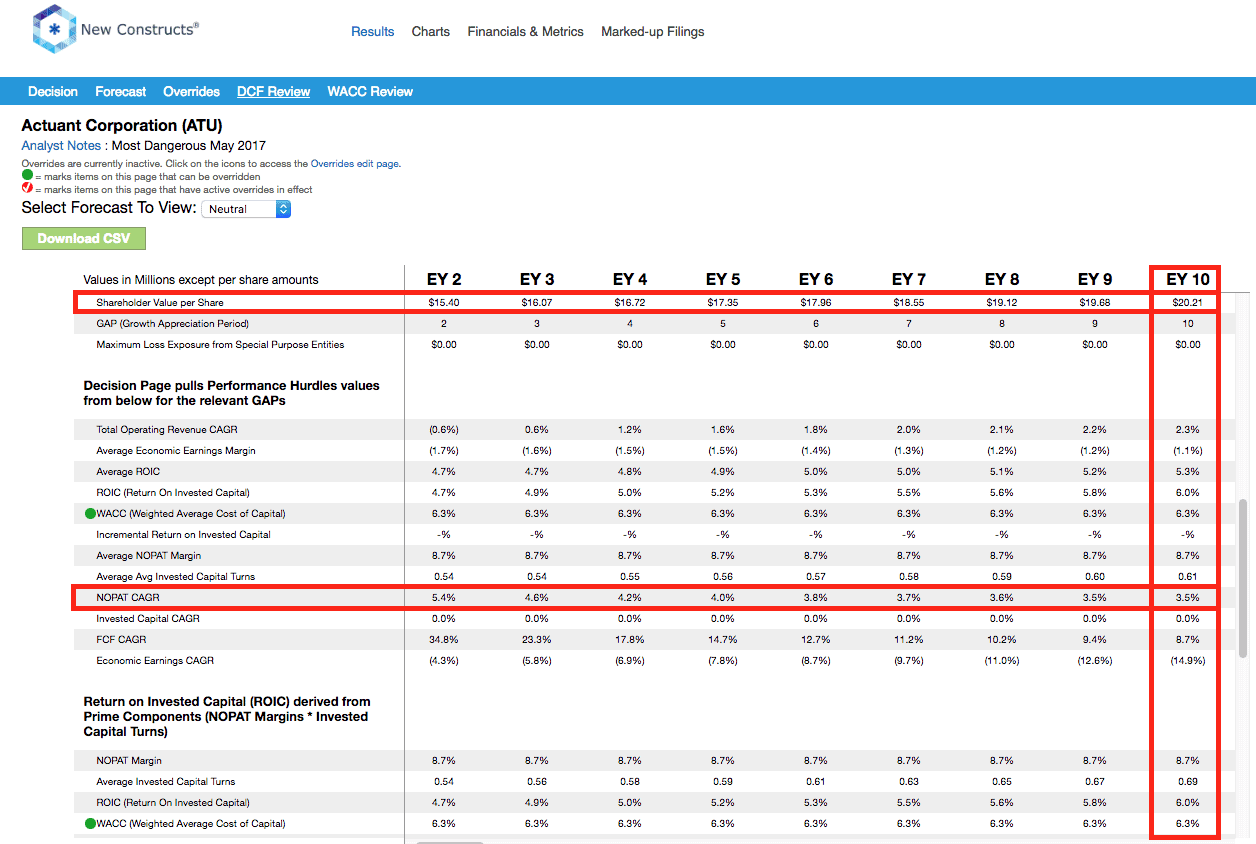Click the green dot legend marker for overridable items

point(28,176)
